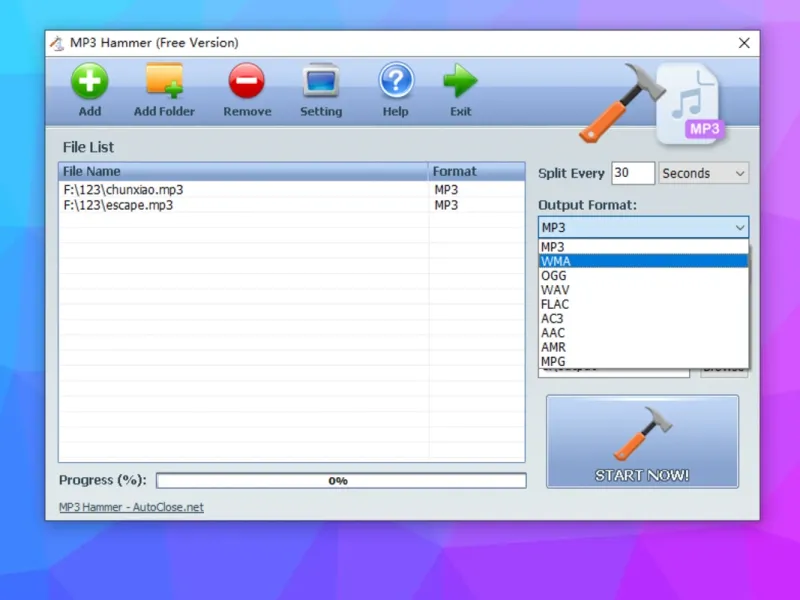The width and height of the screenshot is (800, 600).
Task: Close the MP3 Hammer window
Action: [744, 43]
